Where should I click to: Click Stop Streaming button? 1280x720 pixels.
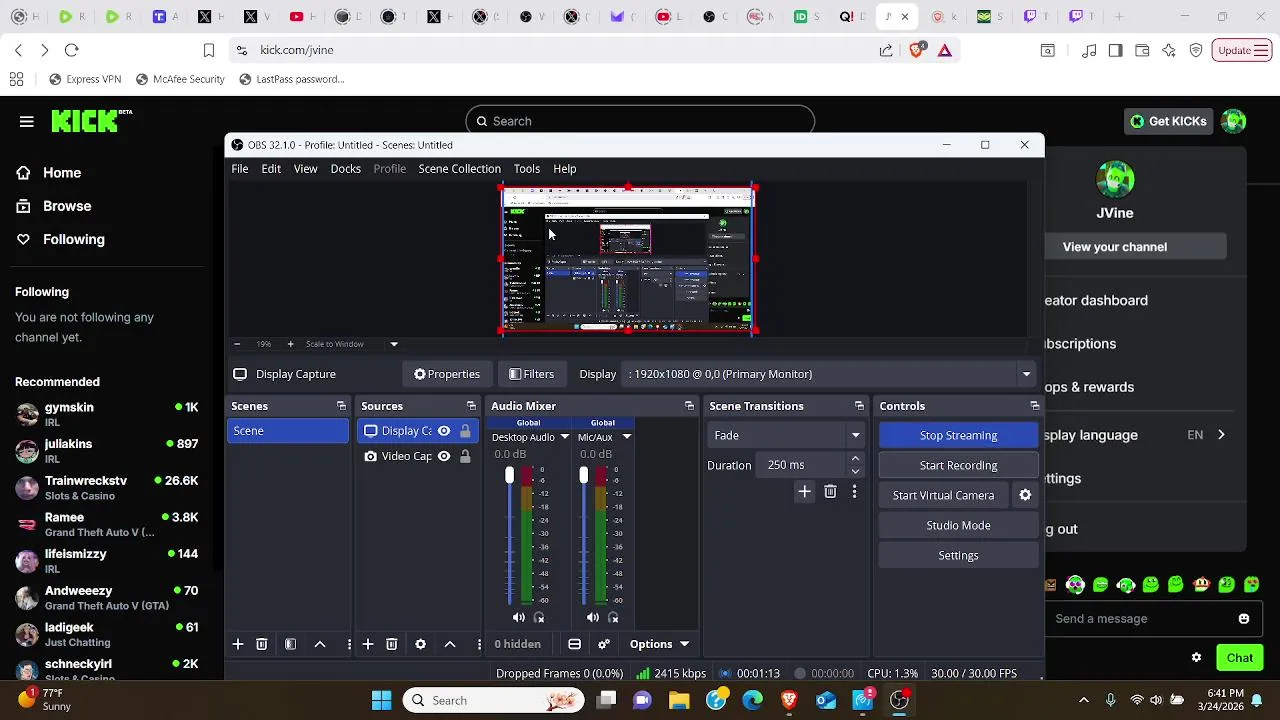958,435
